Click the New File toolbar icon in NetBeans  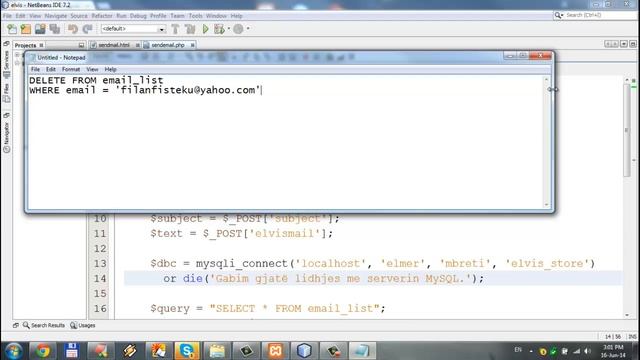12,29
